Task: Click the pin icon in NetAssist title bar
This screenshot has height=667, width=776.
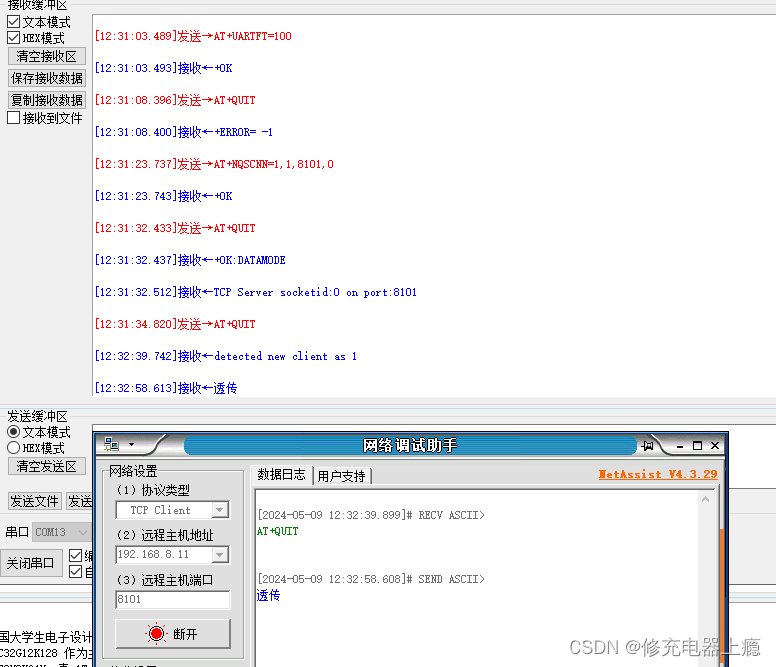Action: click(647, 446)
